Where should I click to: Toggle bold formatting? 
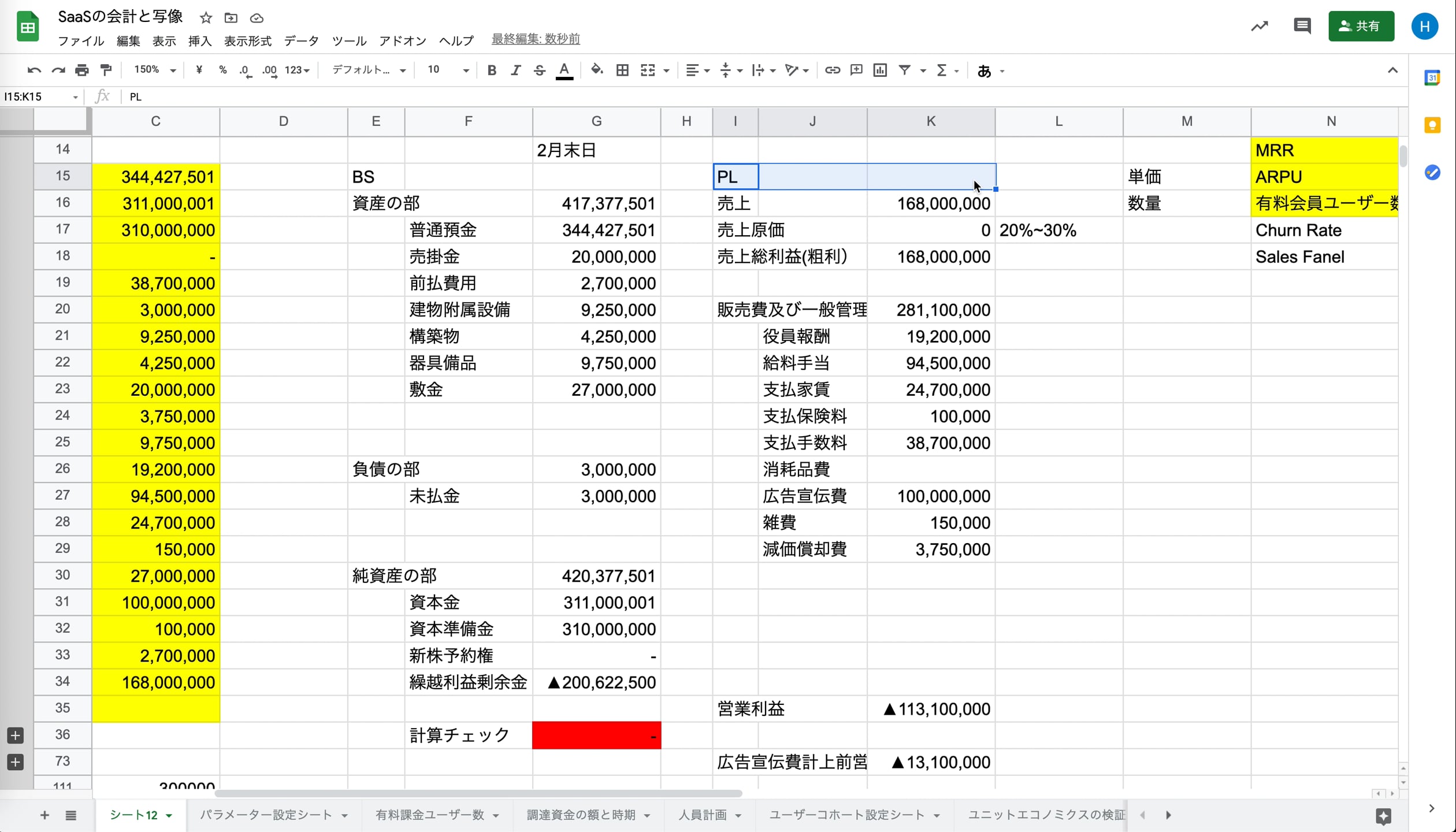coord(492,70)
